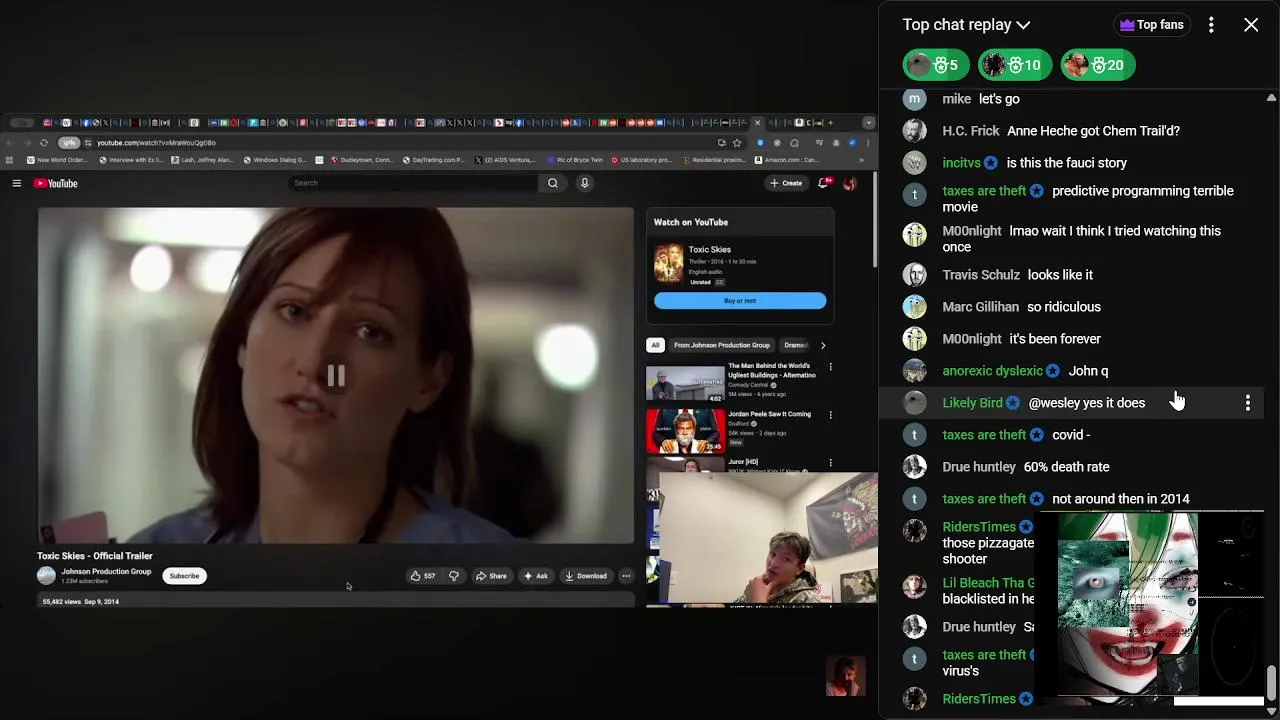Jump chat to the top arrow

[1271, 98]
